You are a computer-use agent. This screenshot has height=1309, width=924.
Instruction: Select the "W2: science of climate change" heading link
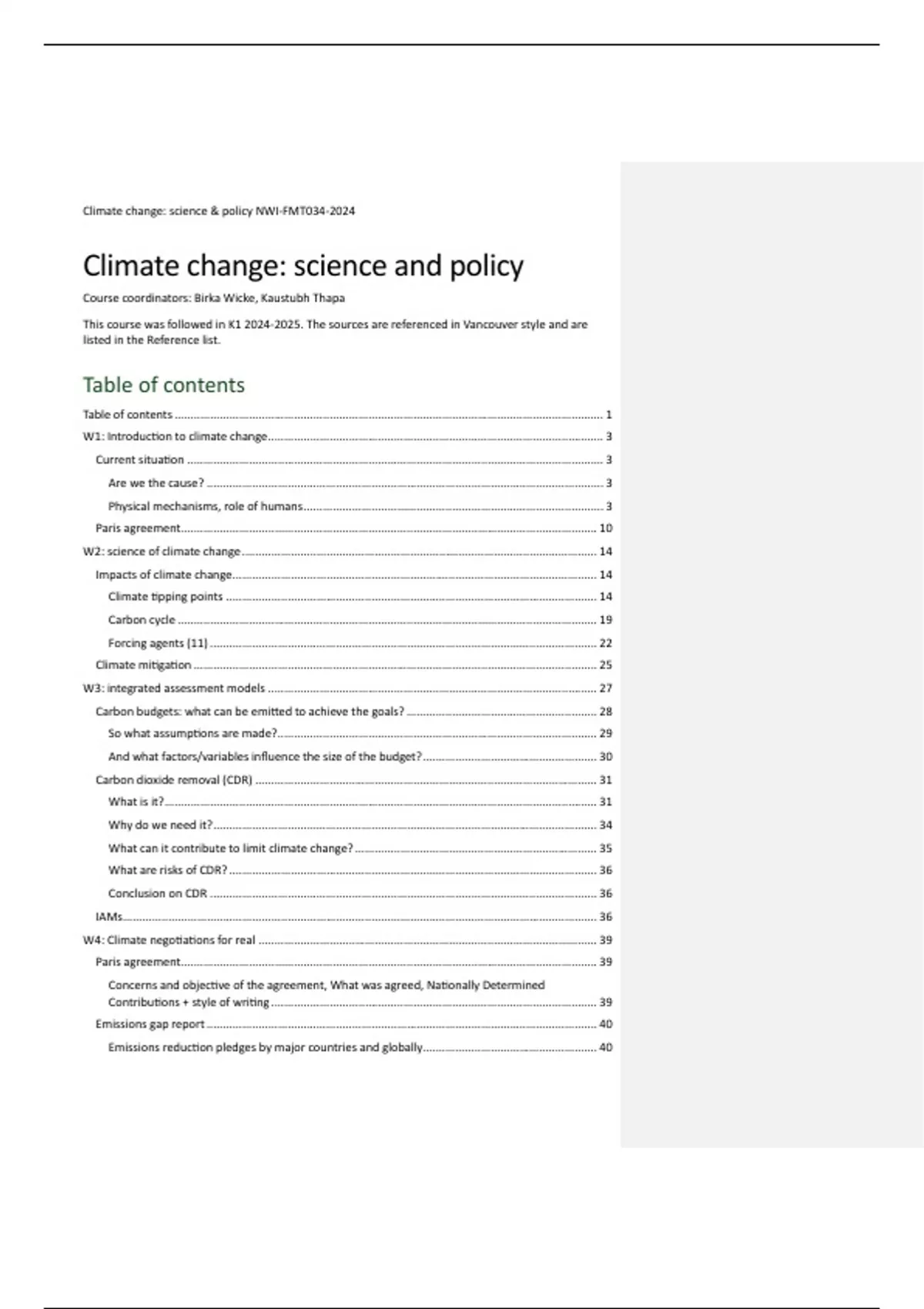click(x=162, y=551)
